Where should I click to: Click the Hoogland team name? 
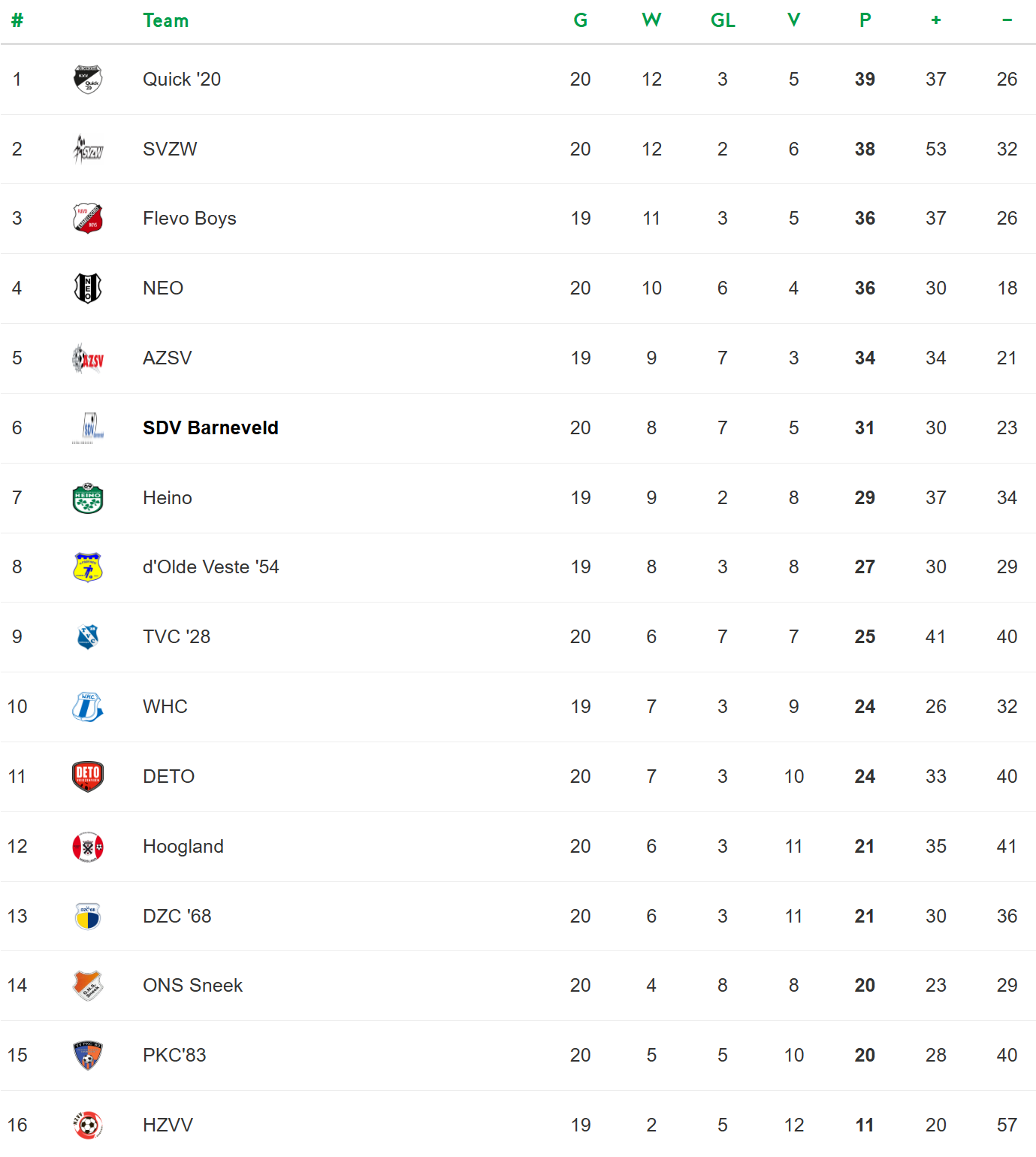(x=183, y=847)
